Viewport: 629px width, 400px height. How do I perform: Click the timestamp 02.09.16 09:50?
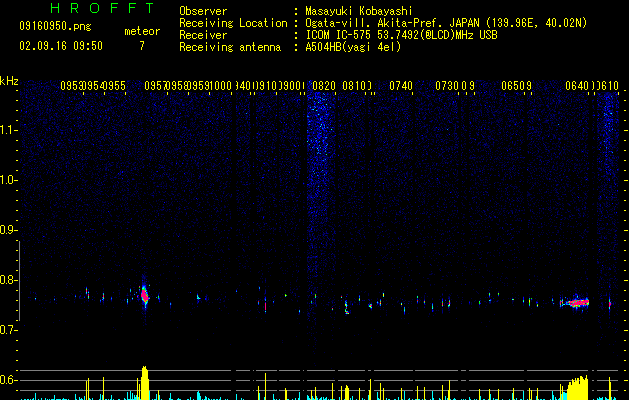pos(61,46)
